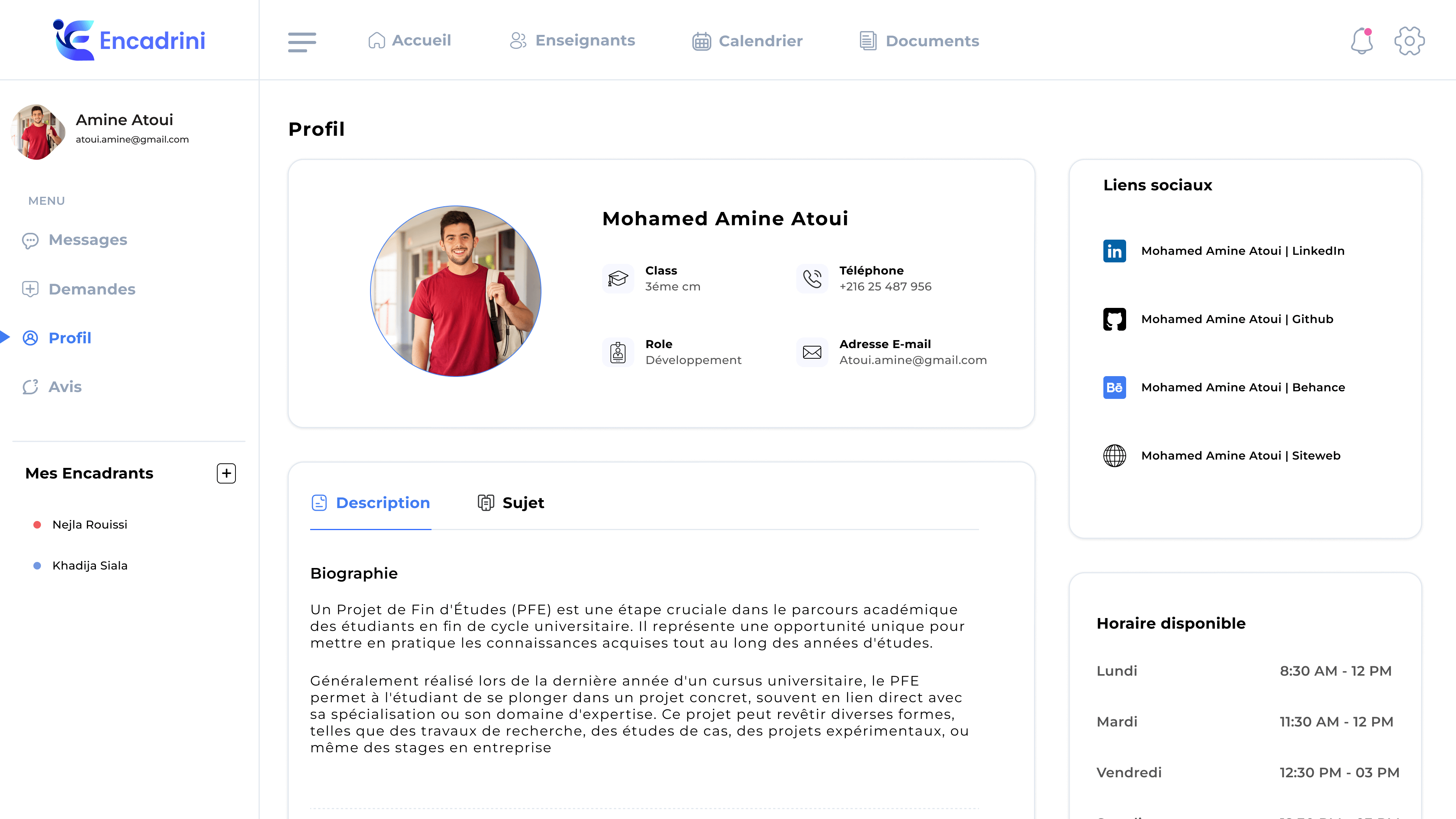Click the Documents page icon
Viewport: 1456px width, 819px height.
[868, 41]
